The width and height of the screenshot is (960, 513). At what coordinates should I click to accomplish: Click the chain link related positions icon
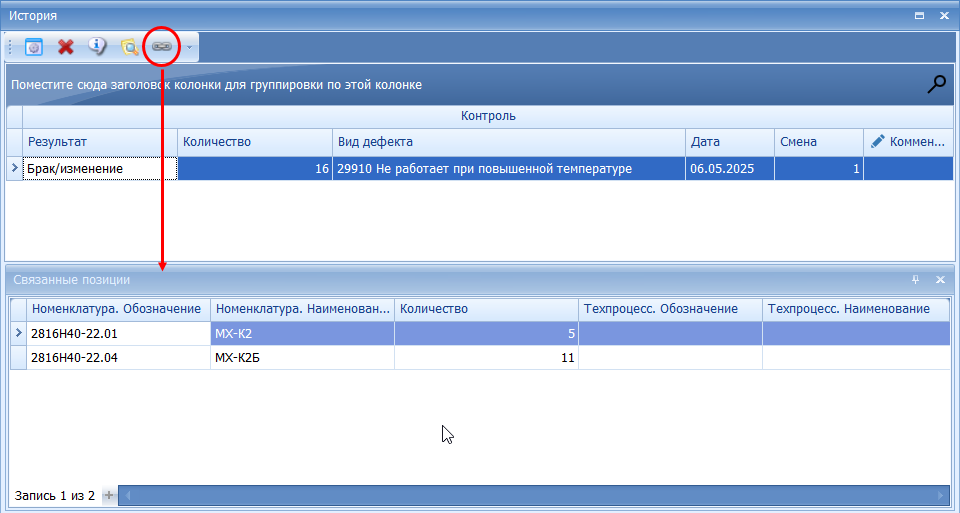pos(162,47)
